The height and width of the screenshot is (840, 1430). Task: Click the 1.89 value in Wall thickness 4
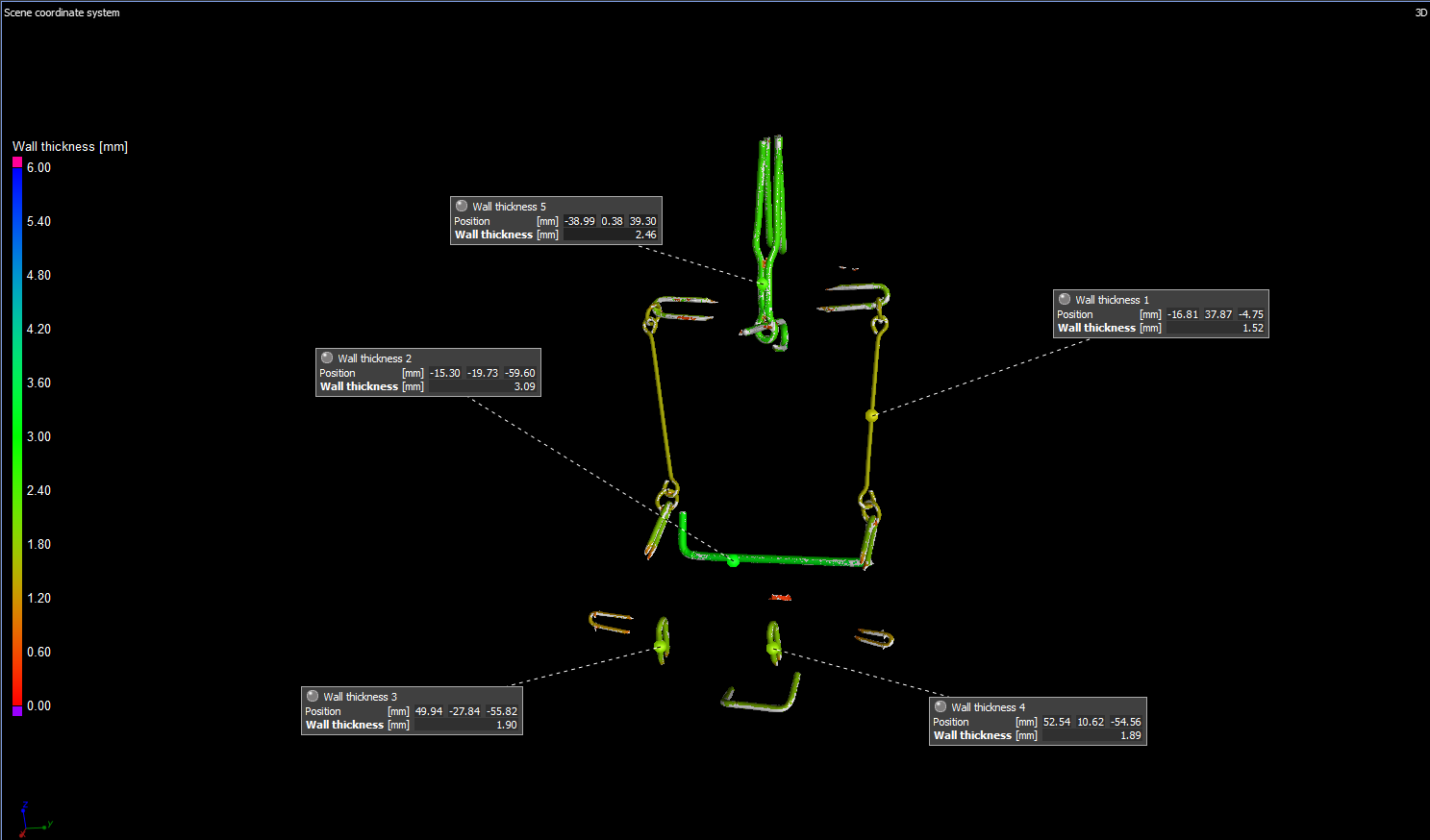[1130, 735]
